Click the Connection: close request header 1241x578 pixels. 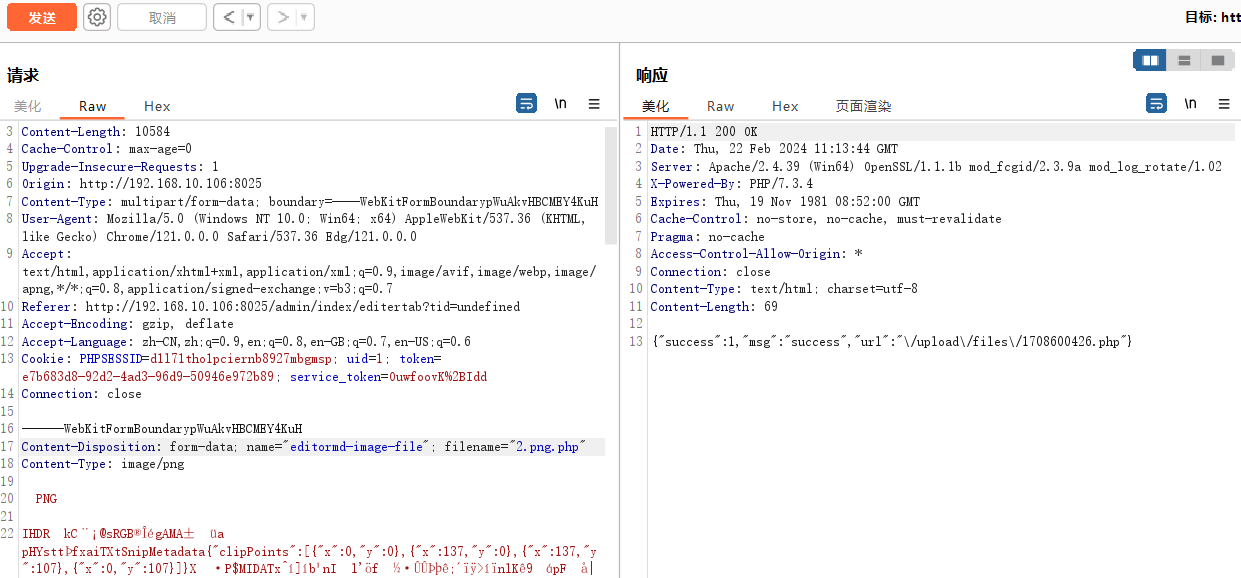coord(82,394)
